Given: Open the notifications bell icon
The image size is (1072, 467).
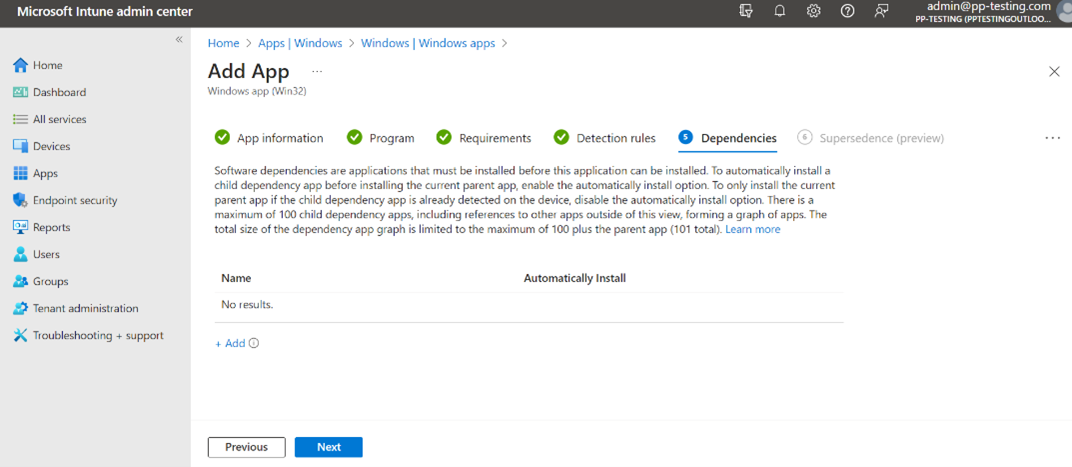Looking at the screenshot, I should click(x=779, y=11).
